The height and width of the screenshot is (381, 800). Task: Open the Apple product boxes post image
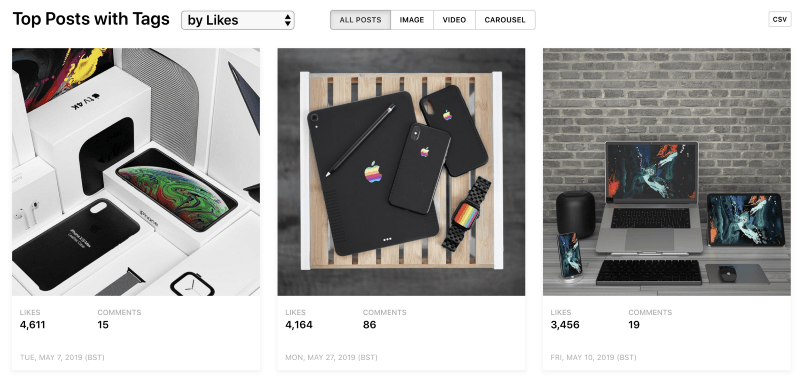coord(136,172)
